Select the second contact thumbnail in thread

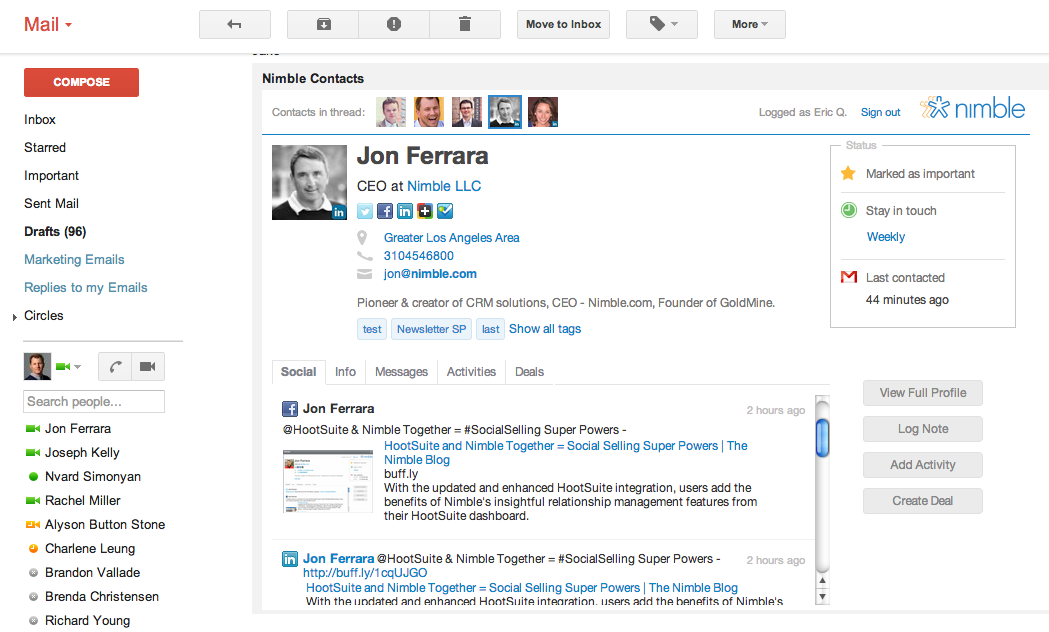(429, 112)
